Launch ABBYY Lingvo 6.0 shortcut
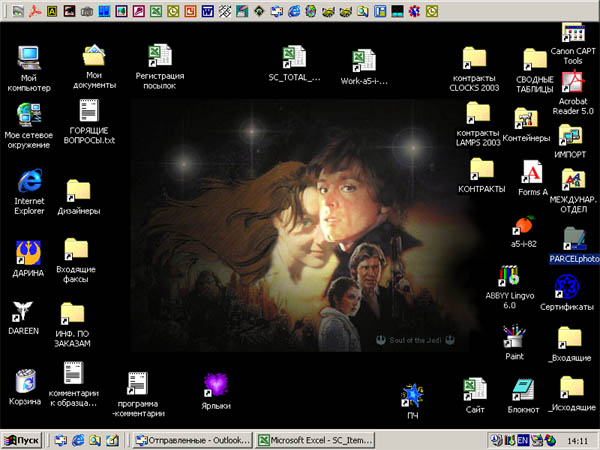 coord(509,276)
